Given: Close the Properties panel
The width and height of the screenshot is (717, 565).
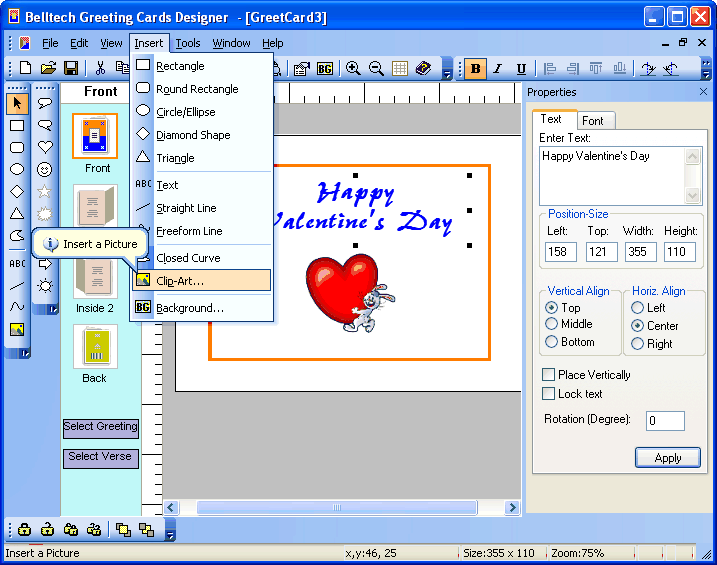Looking at the screenshot, I should pos(703,92).
